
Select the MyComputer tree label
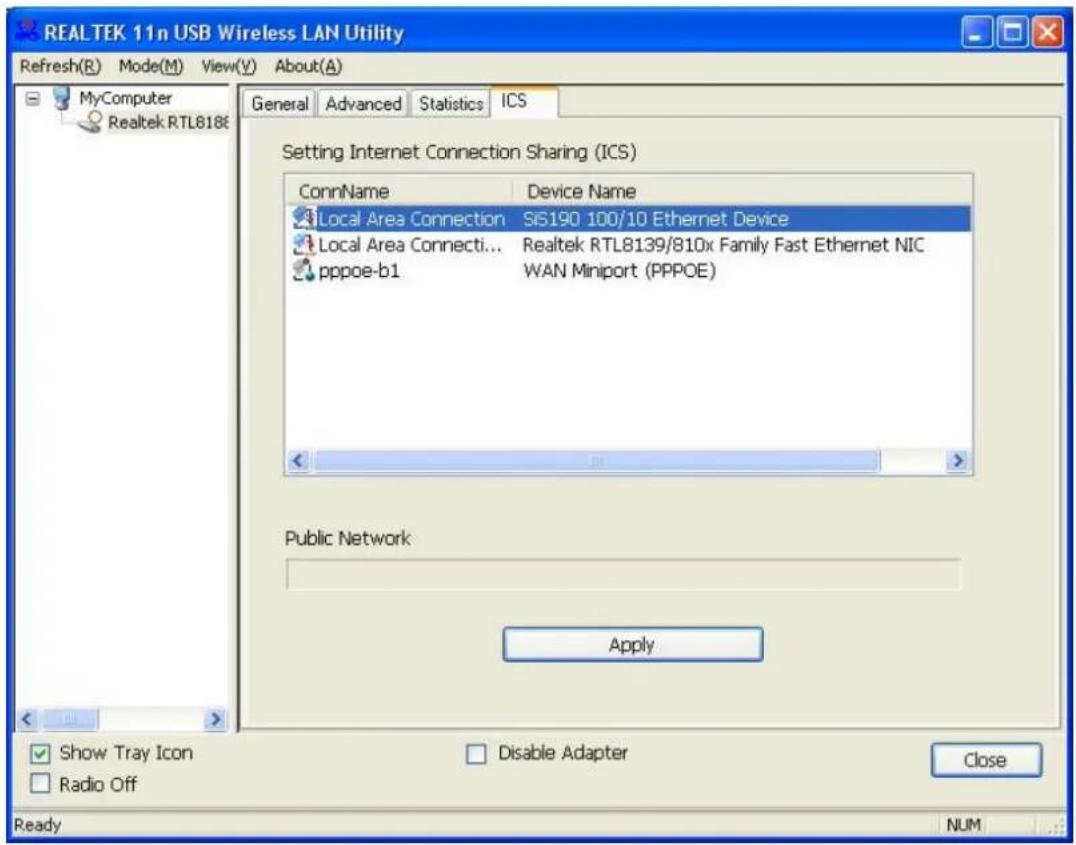[126, 98]
